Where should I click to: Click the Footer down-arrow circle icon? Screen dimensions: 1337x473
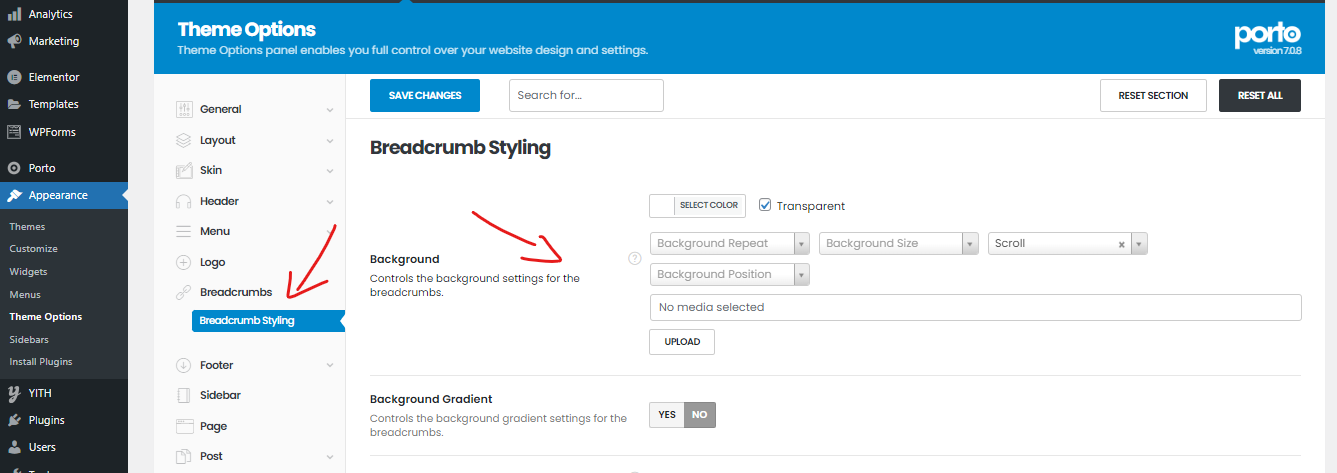(183, 365)
